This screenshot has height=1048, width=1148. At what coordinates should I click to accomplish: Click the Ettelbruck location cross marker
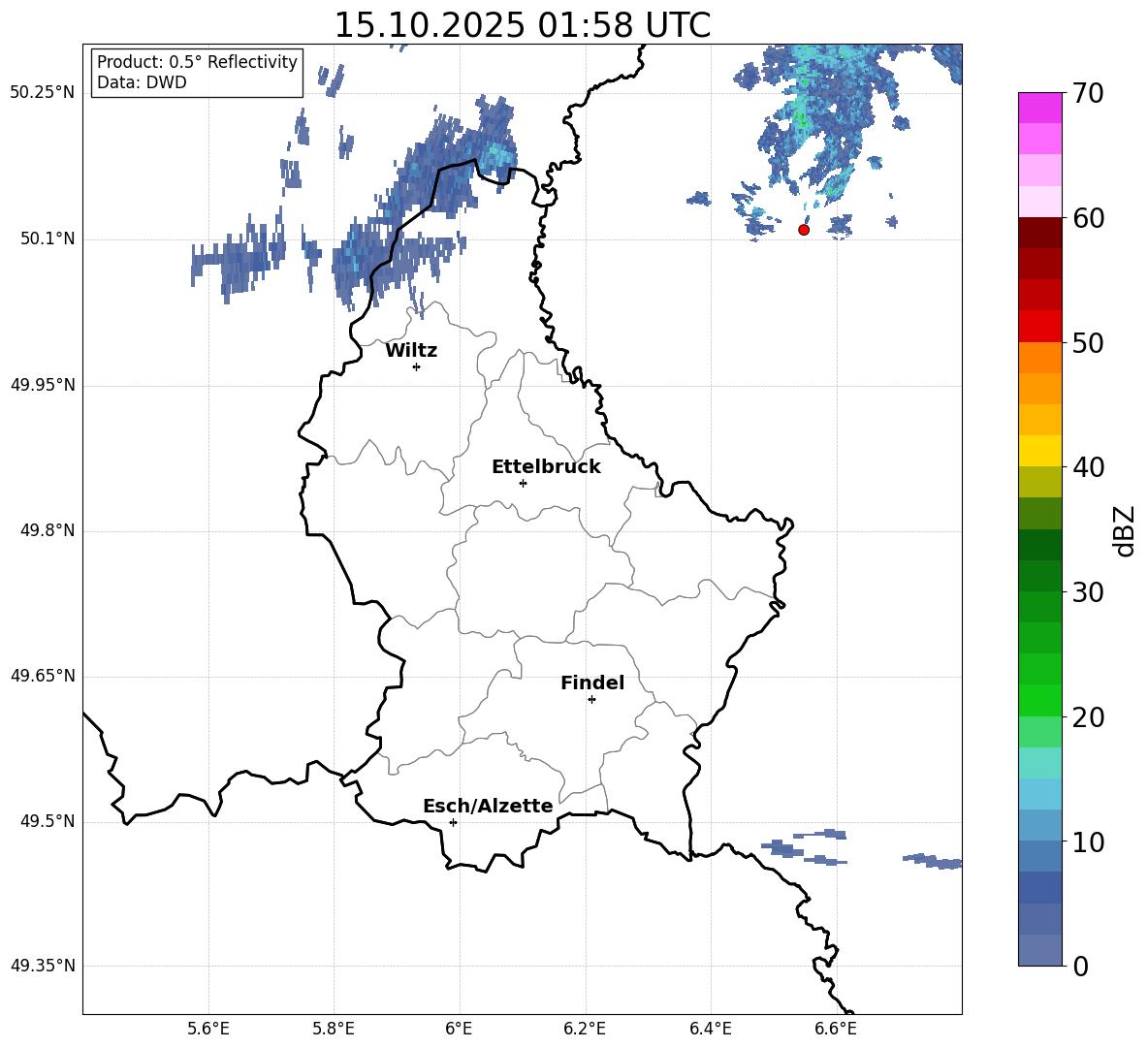click(523, 483)
